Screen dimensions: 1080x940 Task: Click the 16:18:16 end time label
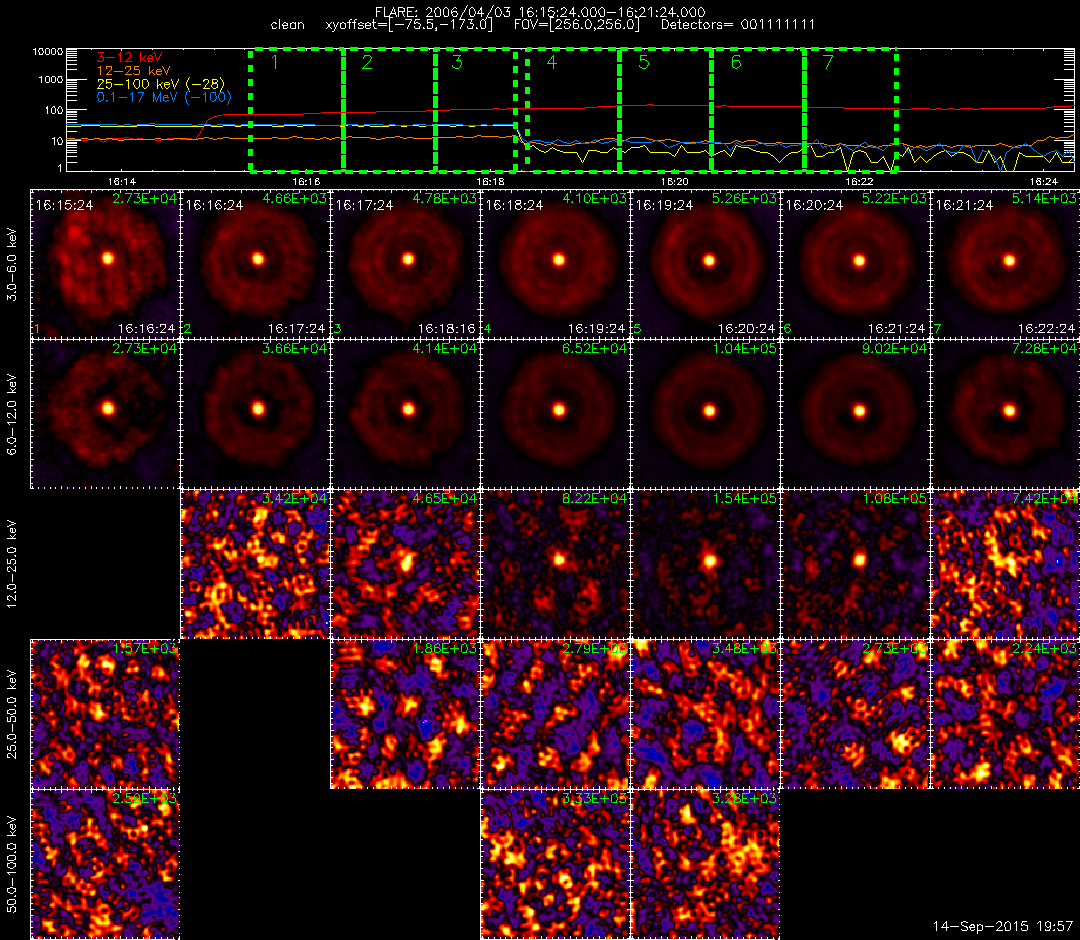(x=446, y=328)
